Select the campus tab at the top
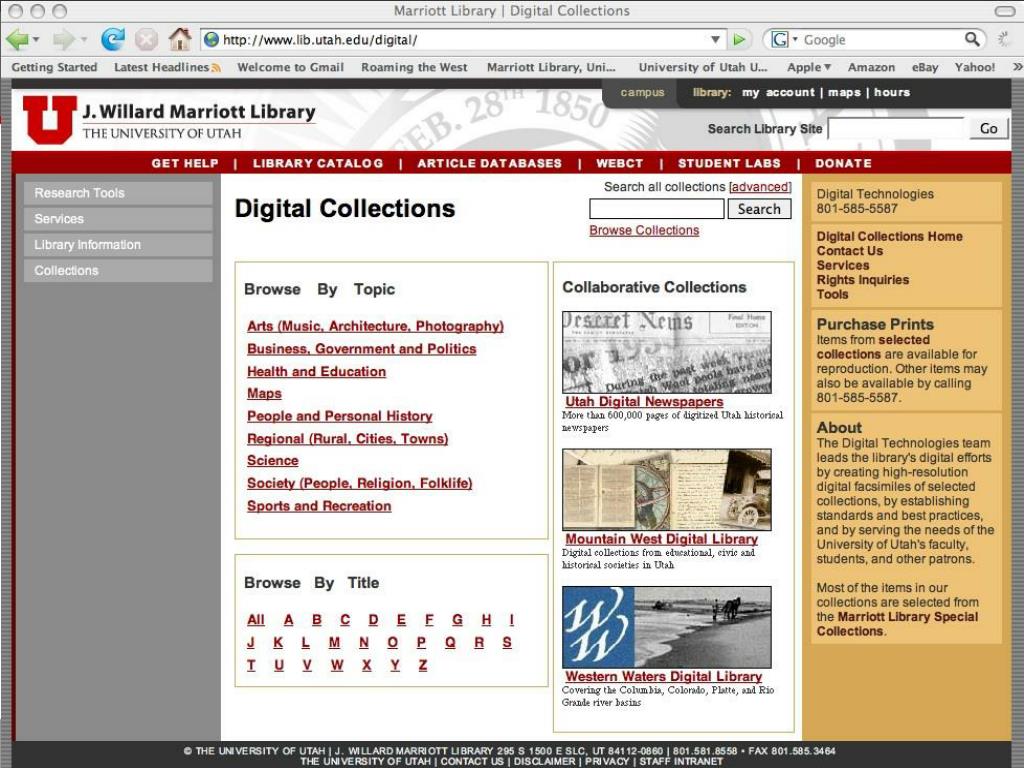Viewport: 1024px width, 768px height. [x=643, y=92]
